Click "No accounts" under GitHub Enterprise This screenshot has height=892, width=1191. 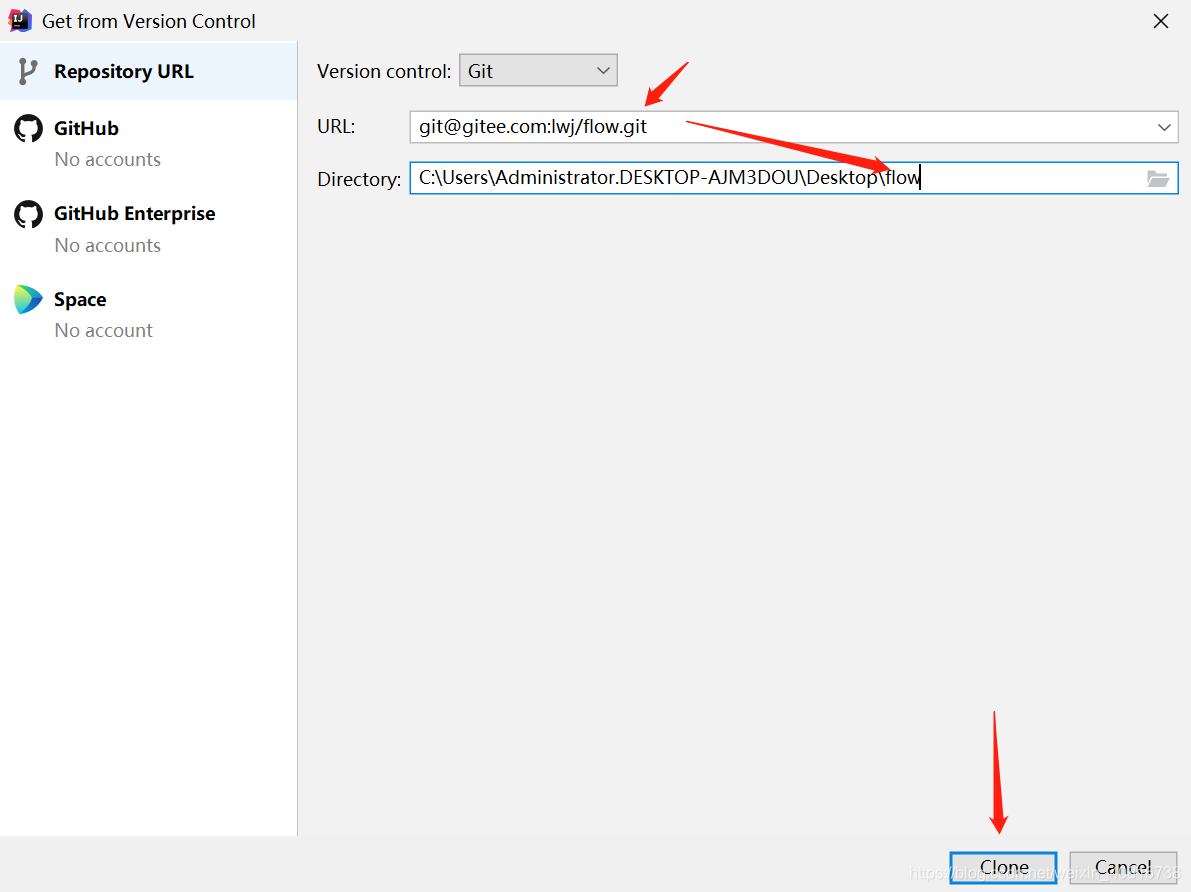pos(108,245)
